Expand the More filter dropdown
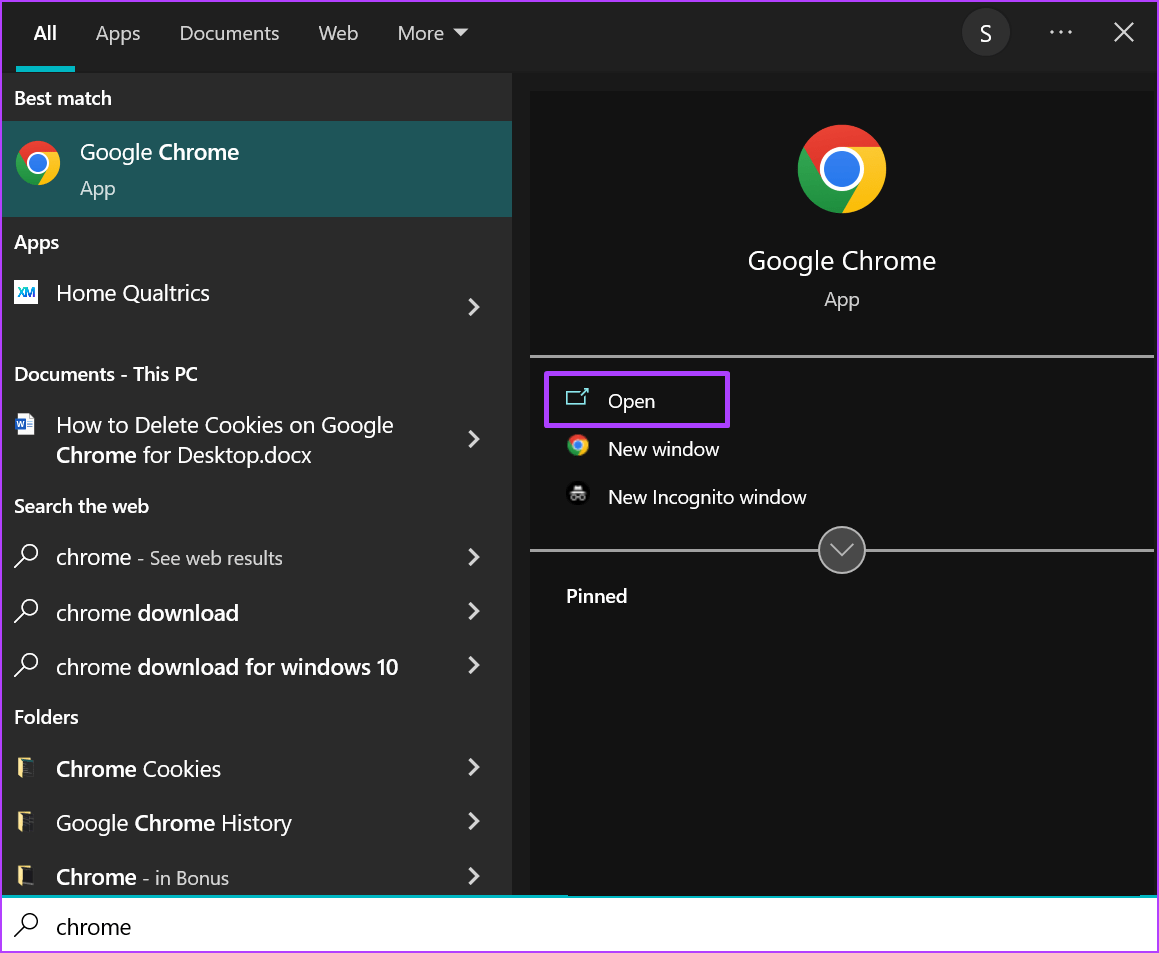1159x953 pixels. point(431,32)
